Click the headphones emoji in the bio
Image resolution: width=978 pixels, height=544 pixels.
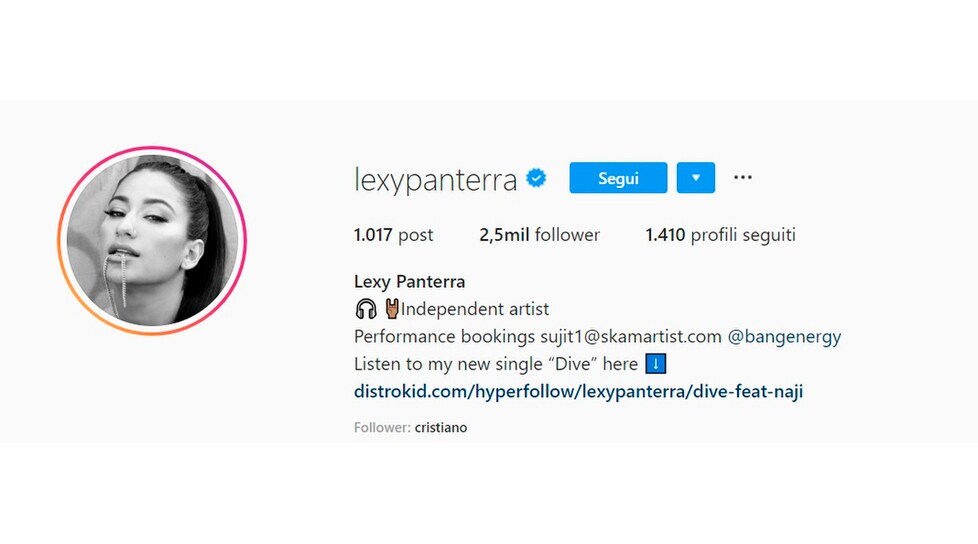point(366,309)
